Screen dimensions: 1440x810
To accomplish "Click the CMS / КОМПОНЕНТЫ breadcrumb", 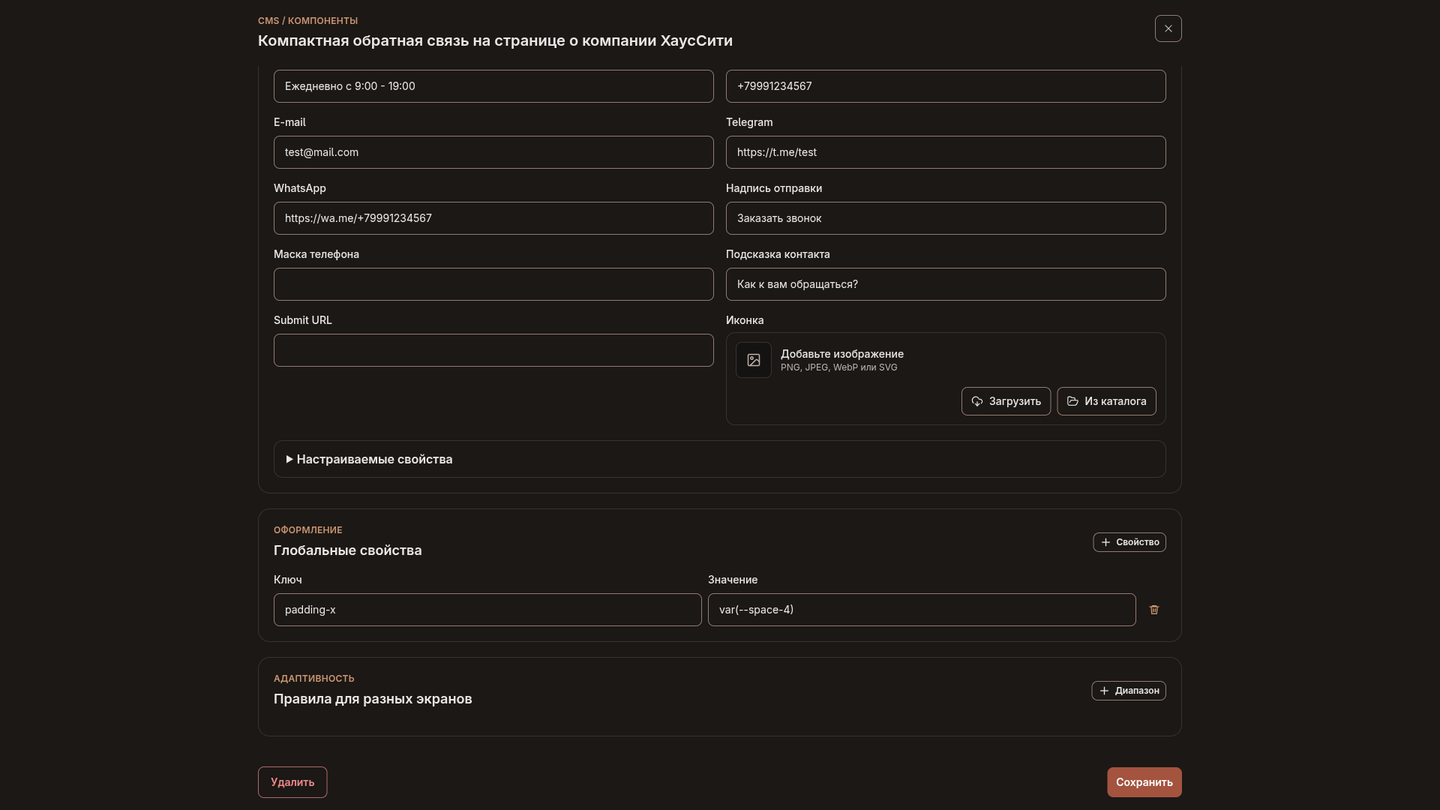I will pyautogui.click(x=308, y=21).
